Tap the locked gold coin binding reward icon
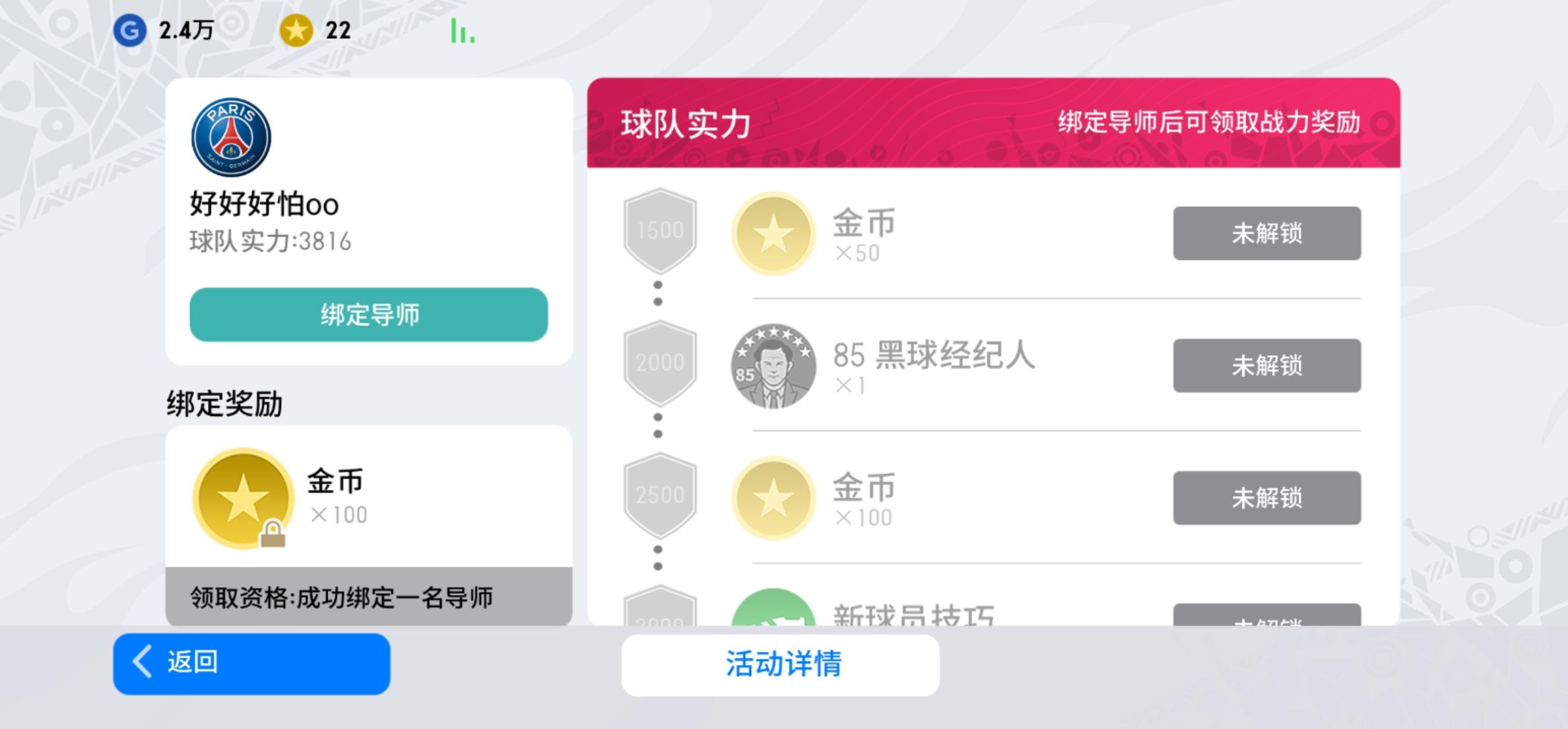The height and width of the screenshot is (729, 1568). coord(243,499)
